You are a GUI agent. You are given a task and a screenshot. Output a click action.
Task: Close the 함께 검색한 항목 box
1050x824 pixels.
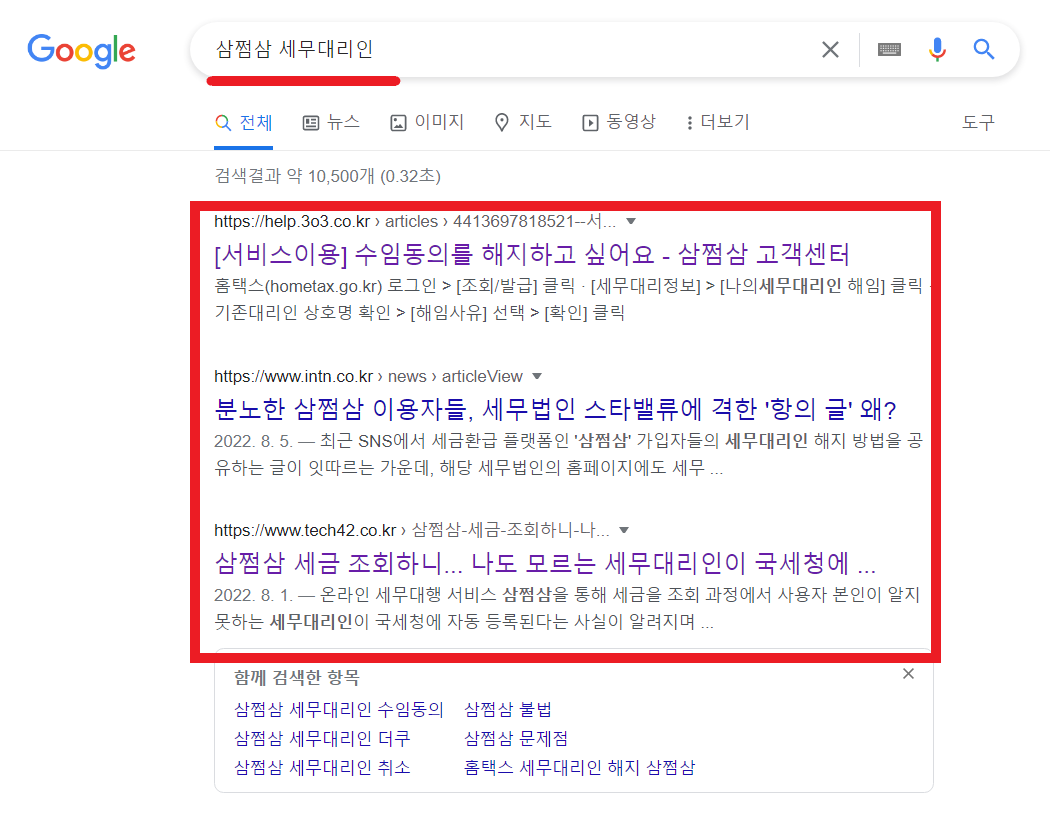pos(908,673)
